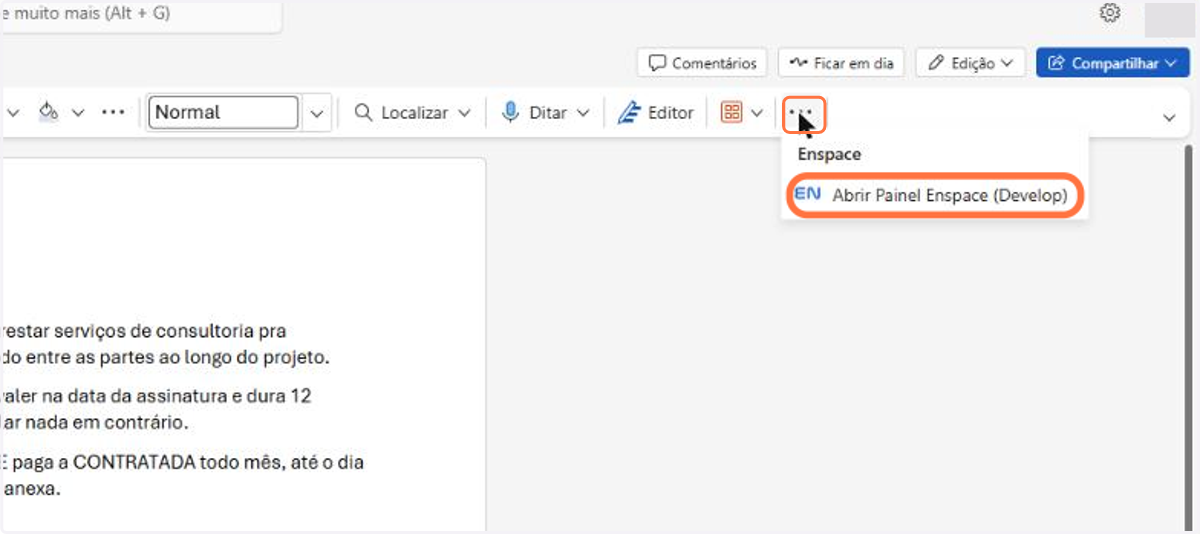Click the search box (Alt + G)
The width and height of the screenshot is (1200, 534).
point(140,16)
